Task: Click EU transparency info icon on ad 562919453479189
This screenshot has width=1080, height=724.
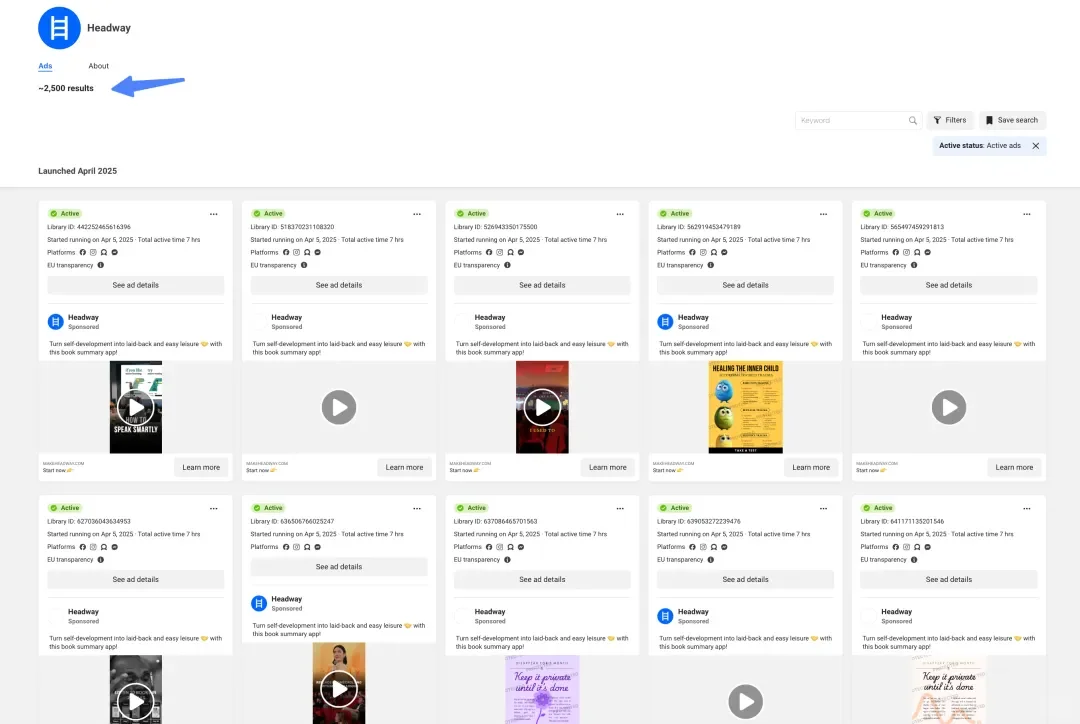Action: click(x=710, y=265)
